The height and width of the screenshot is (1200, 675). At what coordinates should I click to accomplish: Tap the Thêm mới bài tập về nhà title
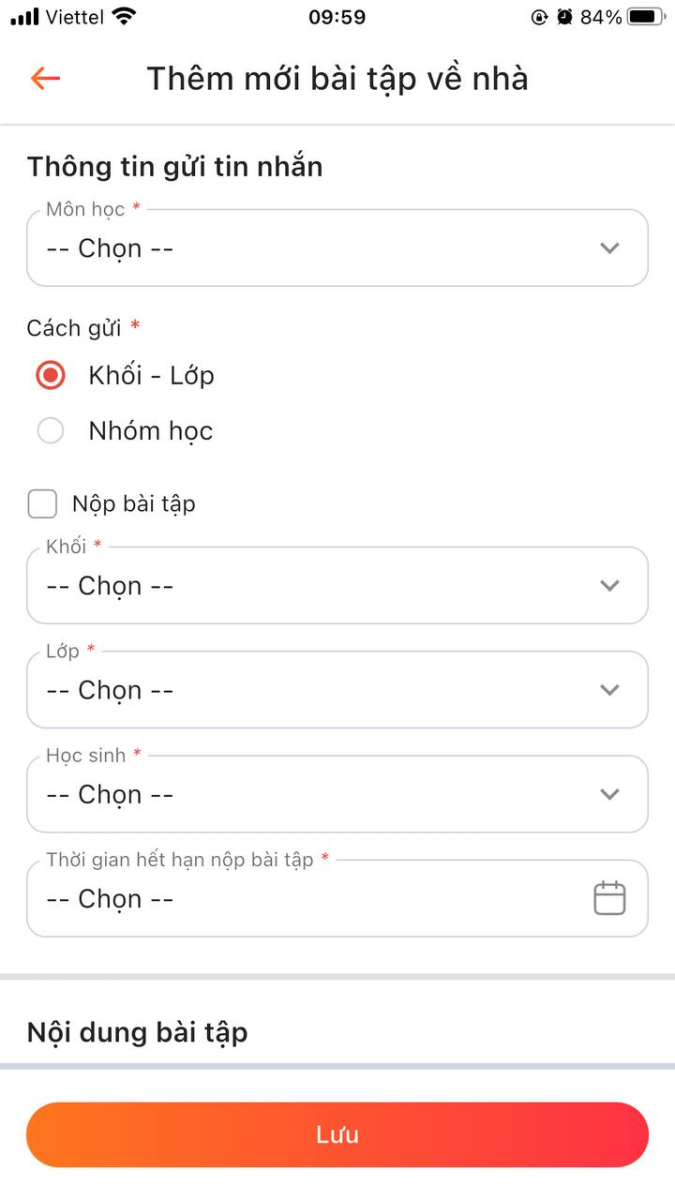(338, 78)
